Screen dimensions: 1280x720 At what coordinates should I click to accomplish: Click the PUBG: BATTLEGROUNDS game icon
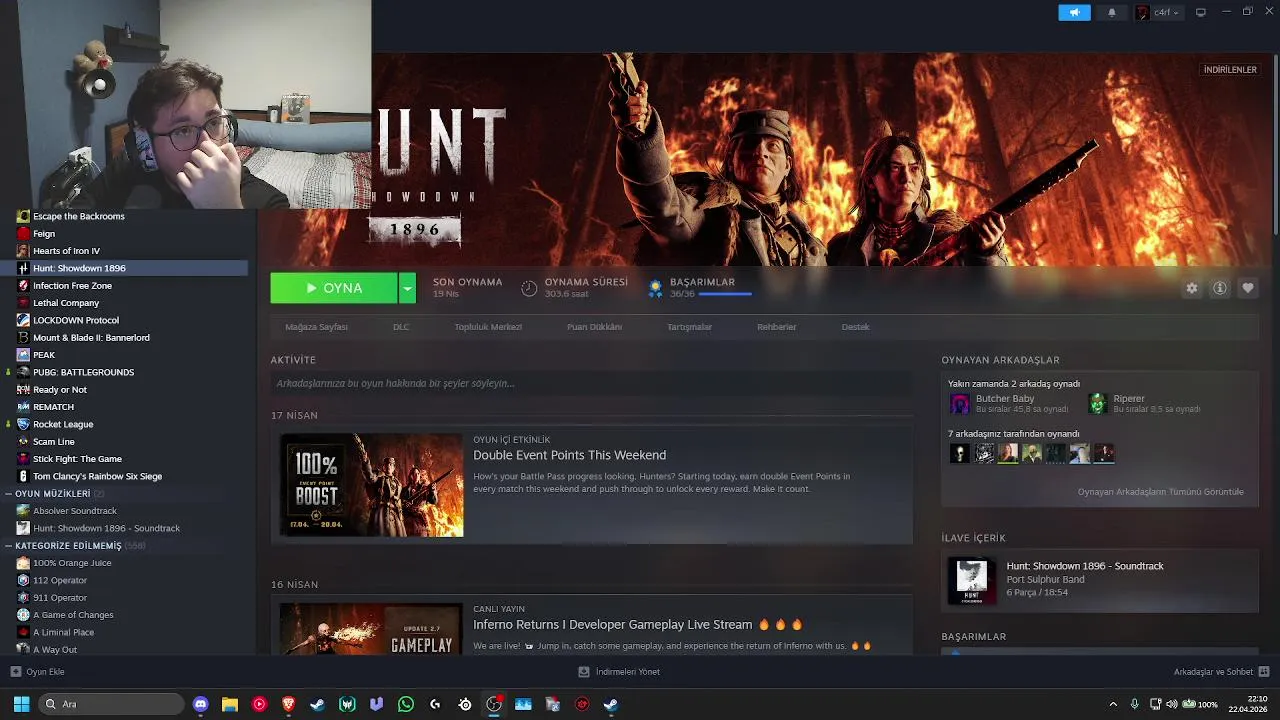point(23,372)
